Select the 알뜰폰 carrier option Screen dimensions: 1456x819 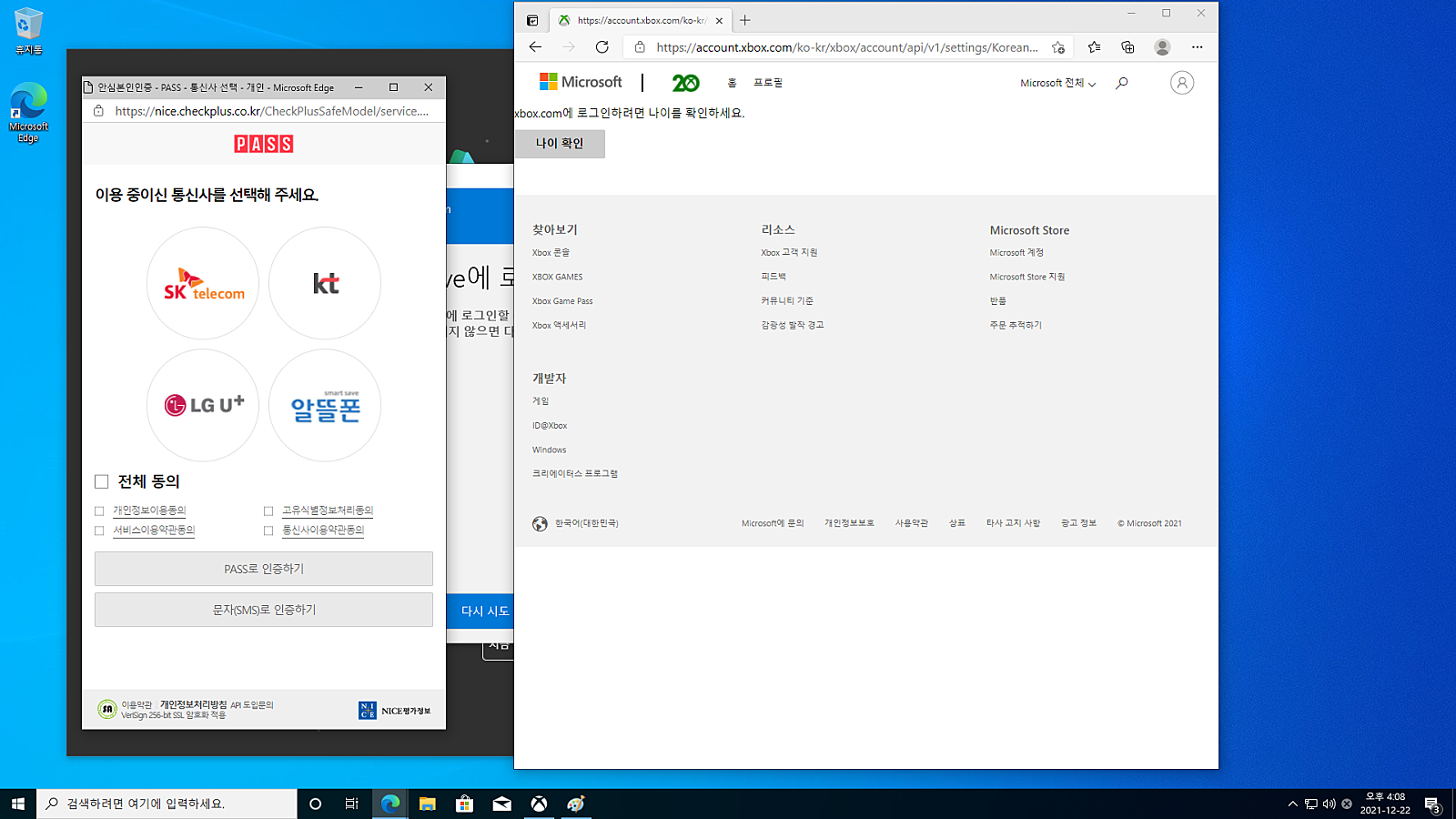tap(325, 405)
